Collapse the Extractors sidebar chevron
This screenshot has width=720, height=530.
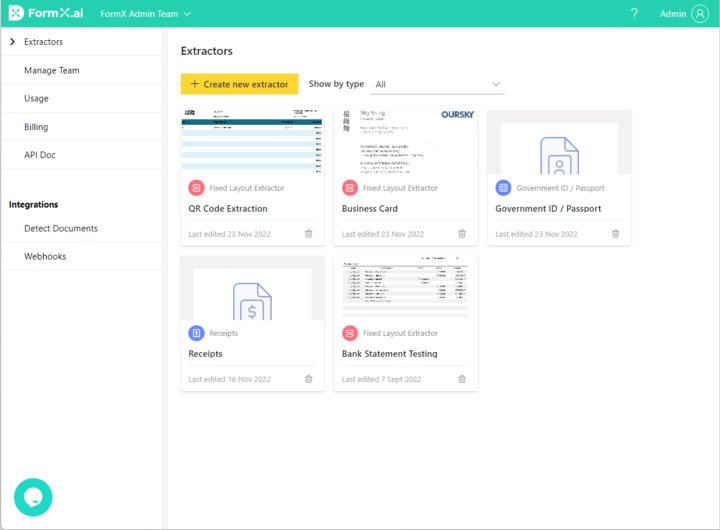point(11,42)
